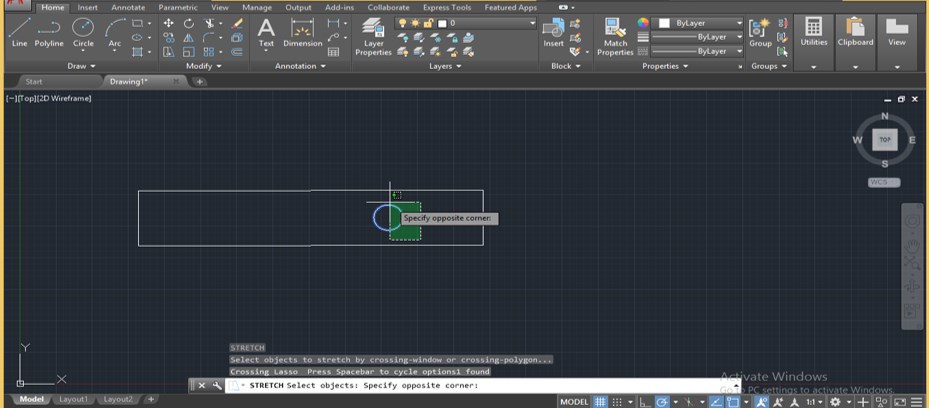The width and height of the screenshot is (929, 408).
Task: Toggle drawing grid display in status bar
Action: (x=600, y=402)
